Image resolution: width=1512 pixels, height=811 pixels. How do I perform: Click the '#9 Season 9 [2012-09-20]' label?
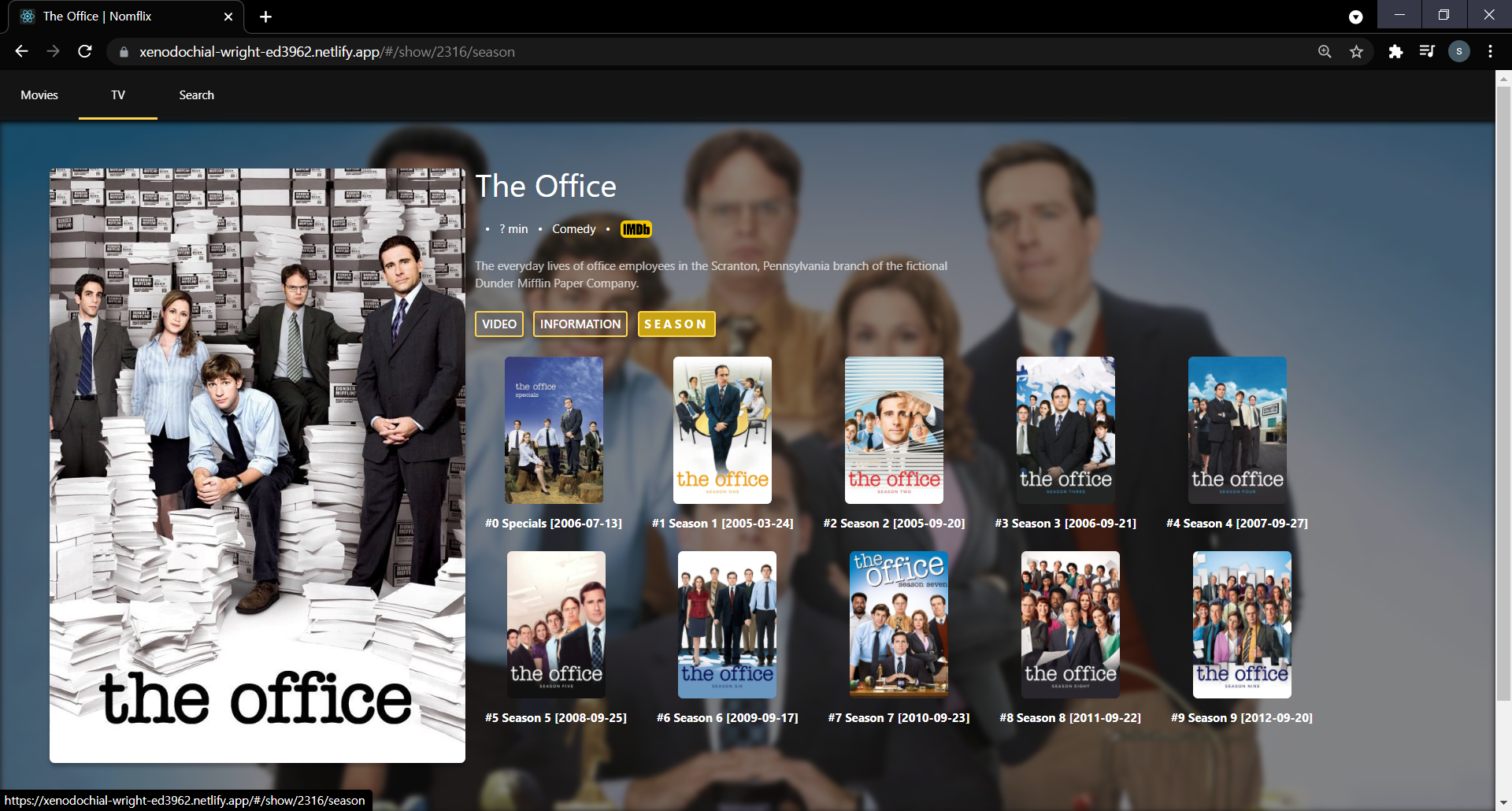click(x=1242, y=717)
